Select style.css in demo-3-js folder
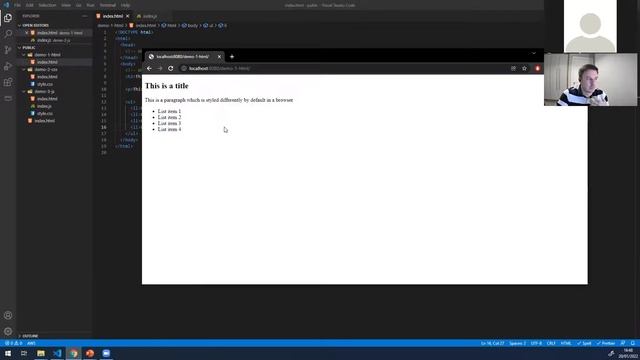This screenshot has width=640, height=360. coord(45,113)
